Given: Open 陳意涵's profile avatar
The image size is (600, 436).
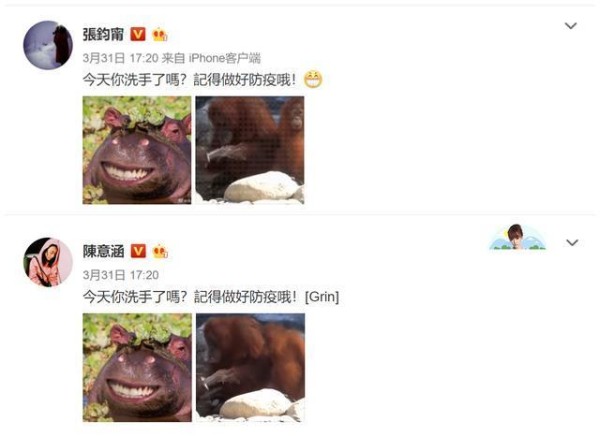Looking at the screenshot, I should click(x=48, y=262).
